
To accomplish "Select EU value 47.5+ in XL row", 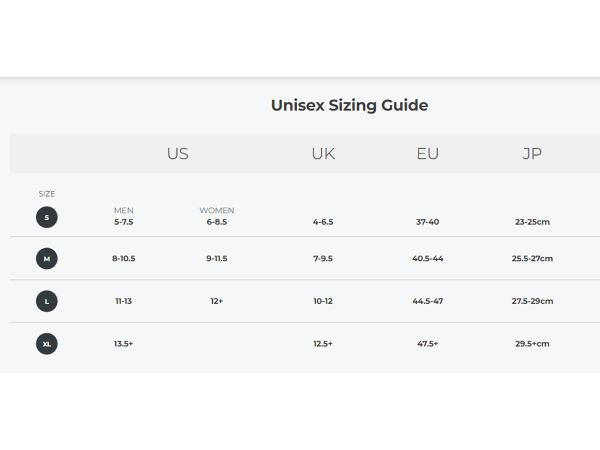I will coord(427,344).
